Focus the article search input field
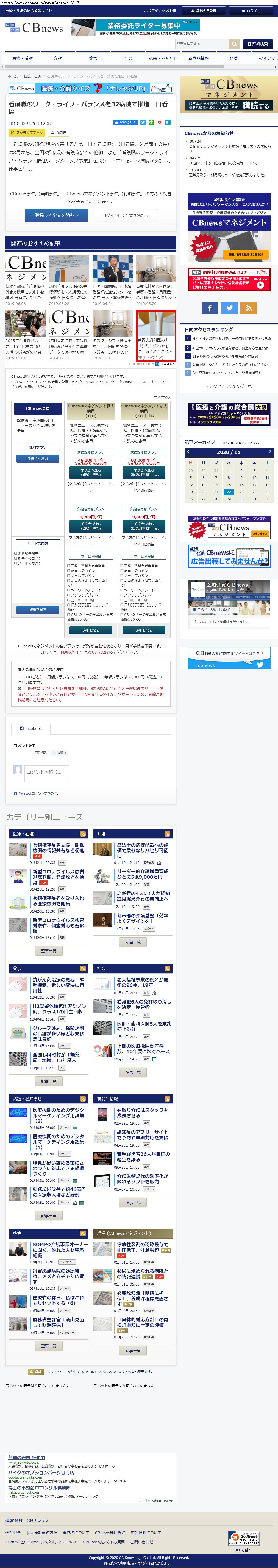This screenshot has width=278, height=1568. coord(201,44)
